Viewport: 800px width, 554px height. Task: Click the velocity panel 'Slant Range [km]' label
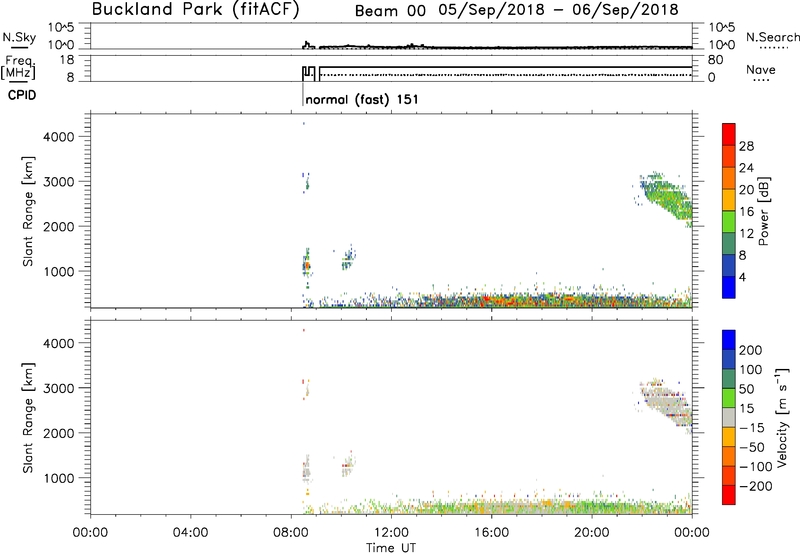point(28,418)
